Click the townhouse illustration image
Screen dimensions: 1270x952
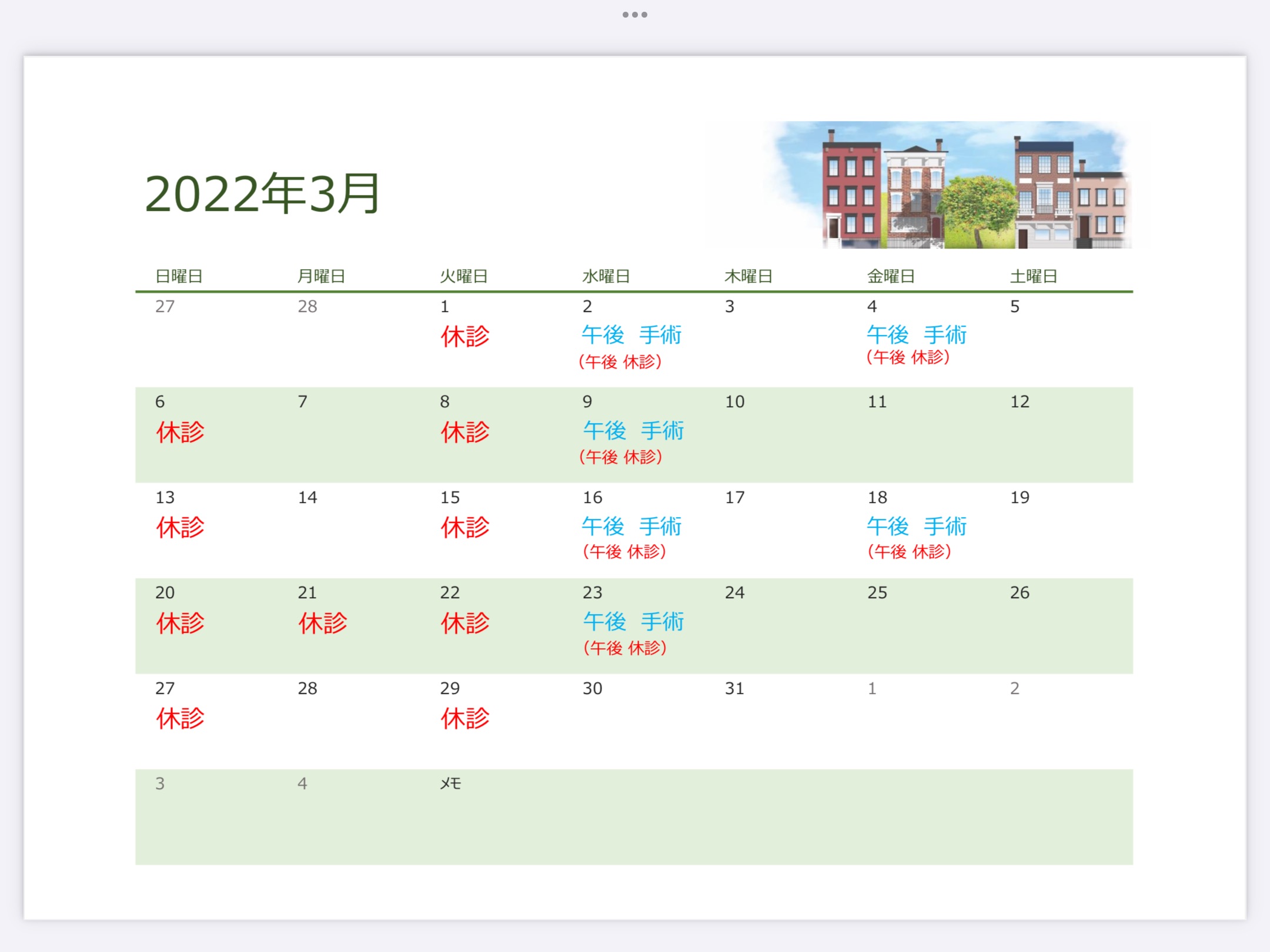pyautogui.click(x=948, y=185)
